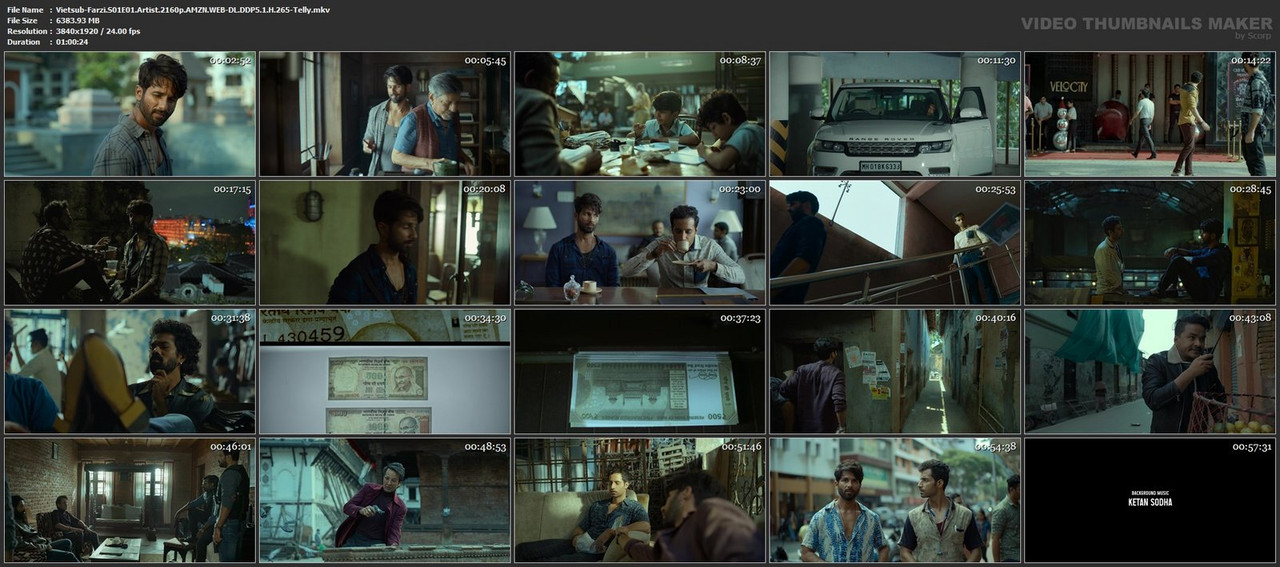Open the staircase thumbnail at 00:25:53
The image size is (1280, 567).
pos(895,243)
